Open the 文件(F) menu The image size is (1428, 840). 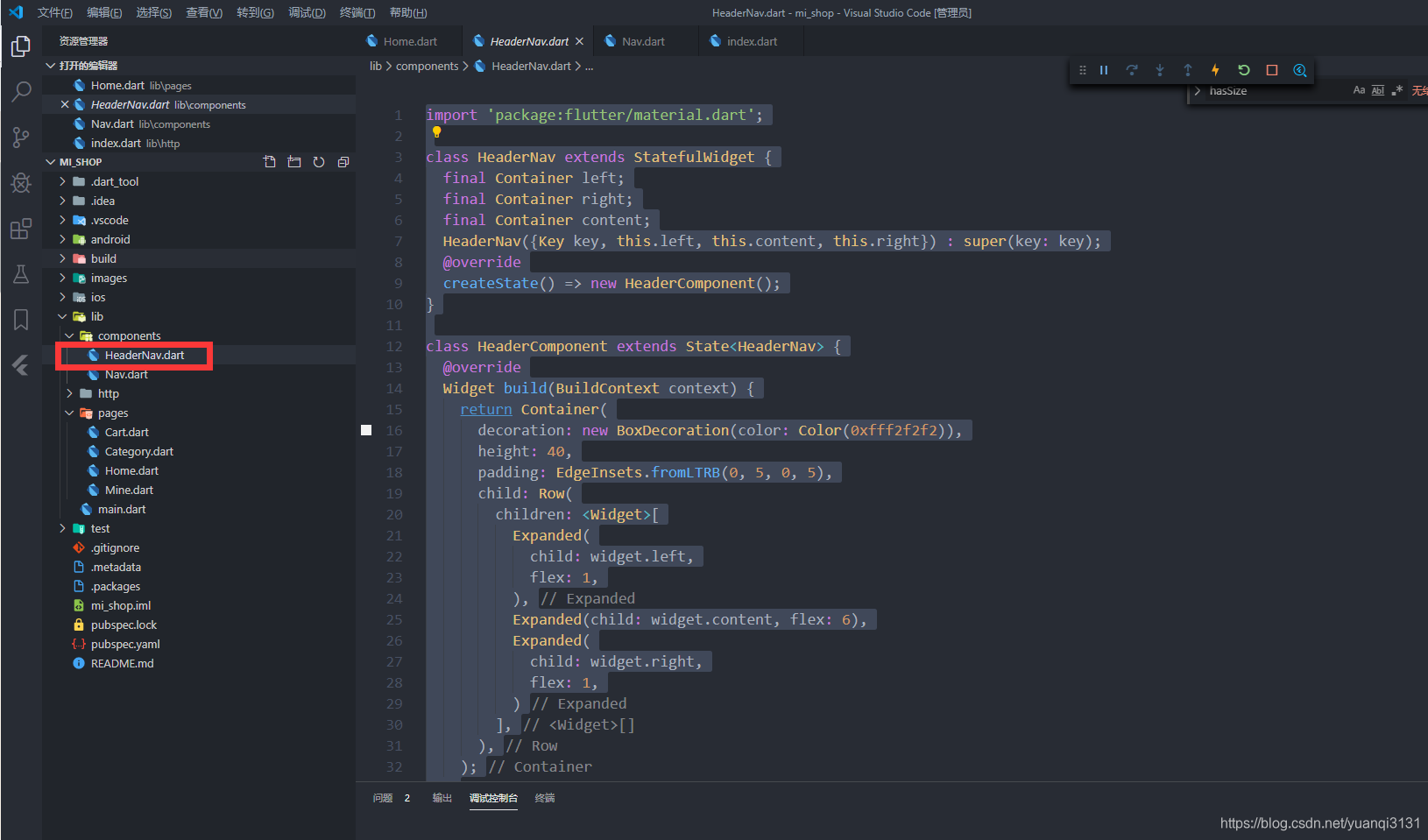[x=54, y=12]
